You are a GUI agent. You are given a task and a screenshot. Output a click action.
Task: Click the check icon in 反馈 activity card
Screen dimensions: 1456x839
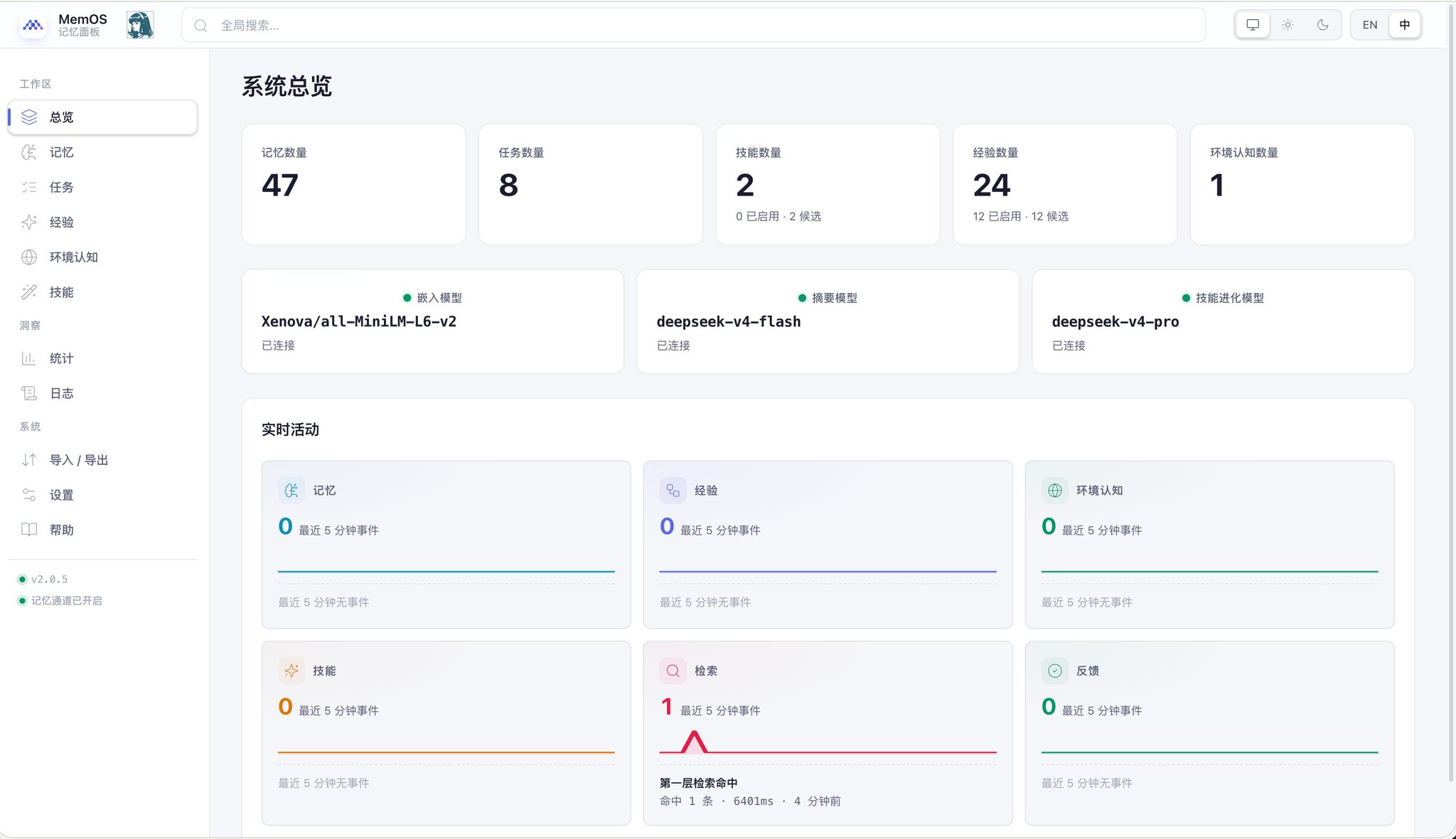[1055, 670]
